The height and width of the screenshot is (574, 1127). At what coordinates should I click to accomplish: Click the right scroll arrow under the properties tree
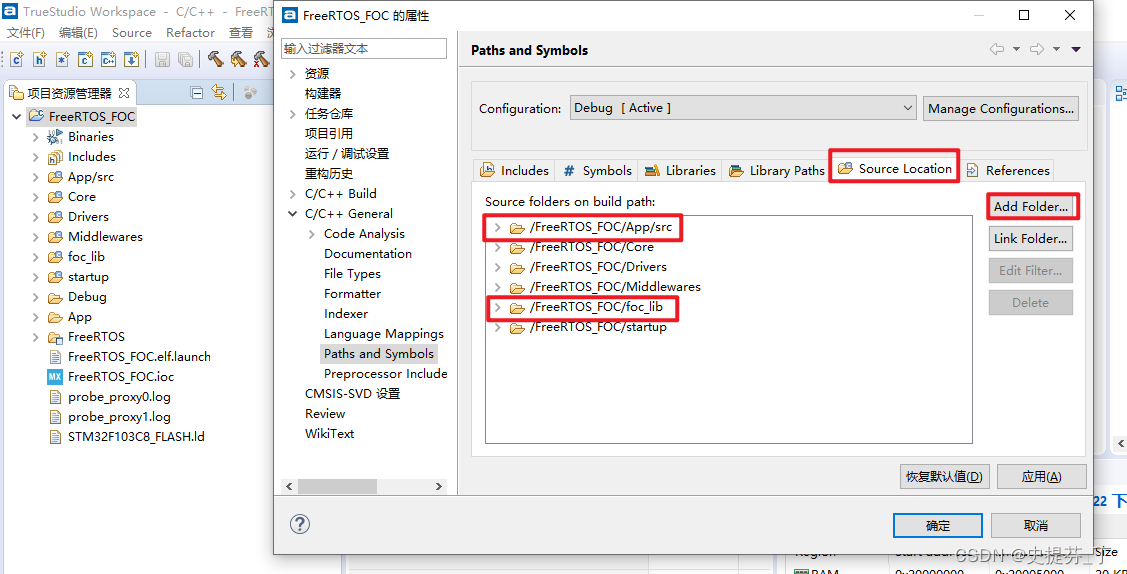(438, 486)
